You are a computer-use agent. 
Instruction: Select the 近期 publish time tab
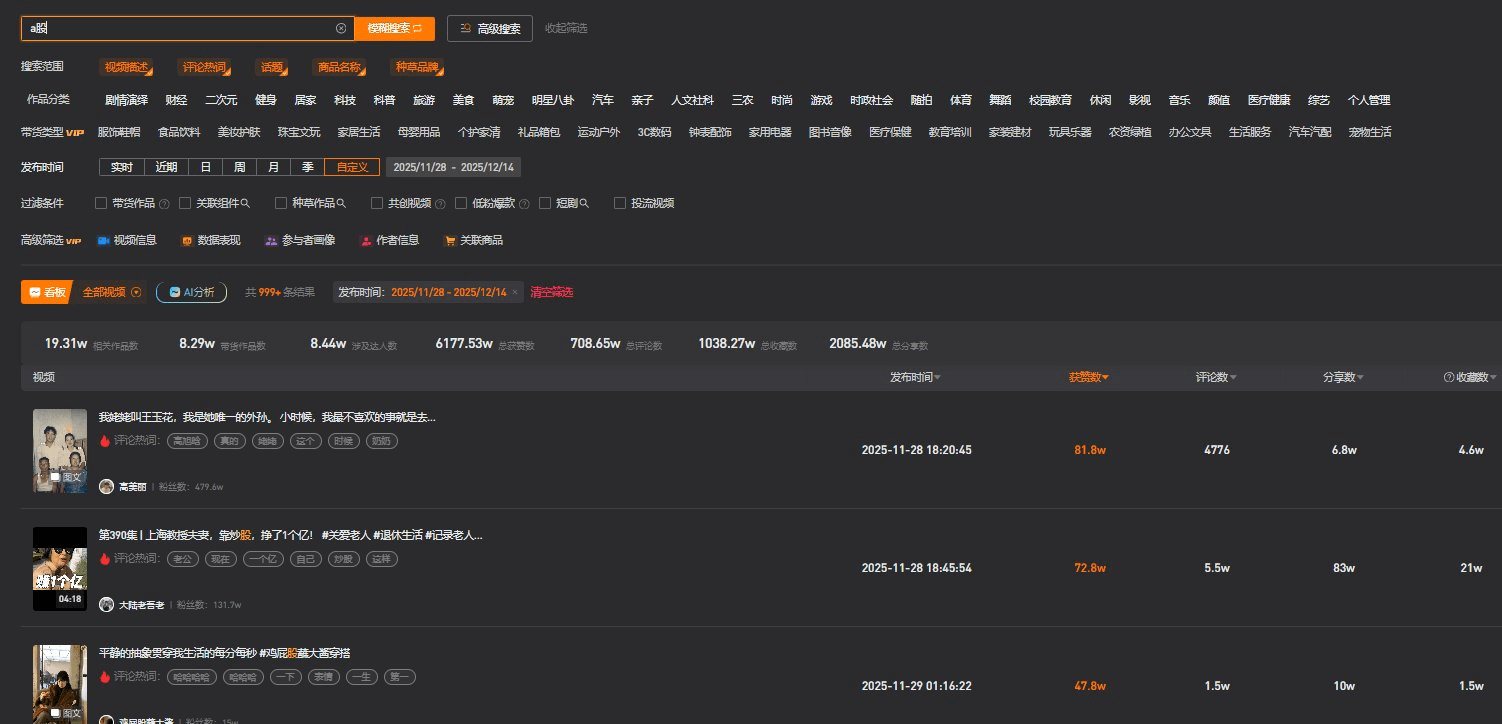coord(166,167)
